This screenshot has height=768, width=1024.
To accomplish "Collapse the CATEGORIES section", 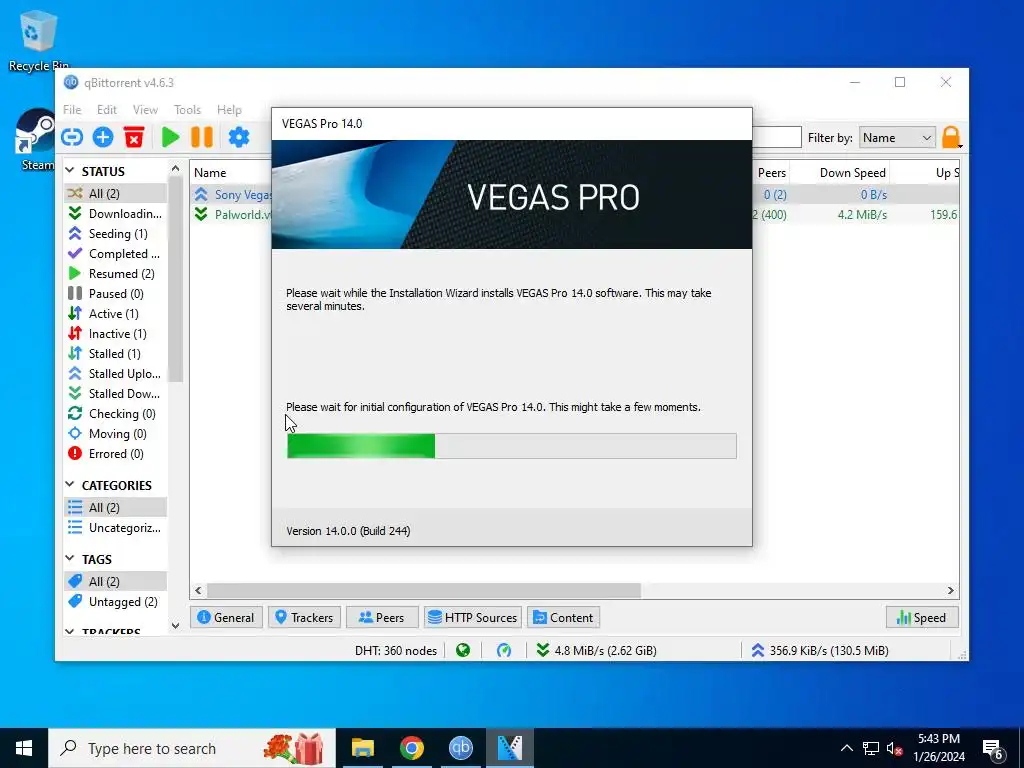I will [70, 485].
